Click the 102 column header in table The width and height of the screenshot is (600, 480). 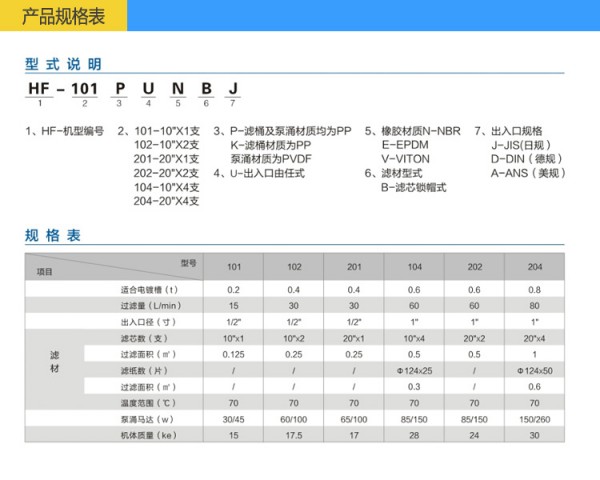(x=294, y=267)
